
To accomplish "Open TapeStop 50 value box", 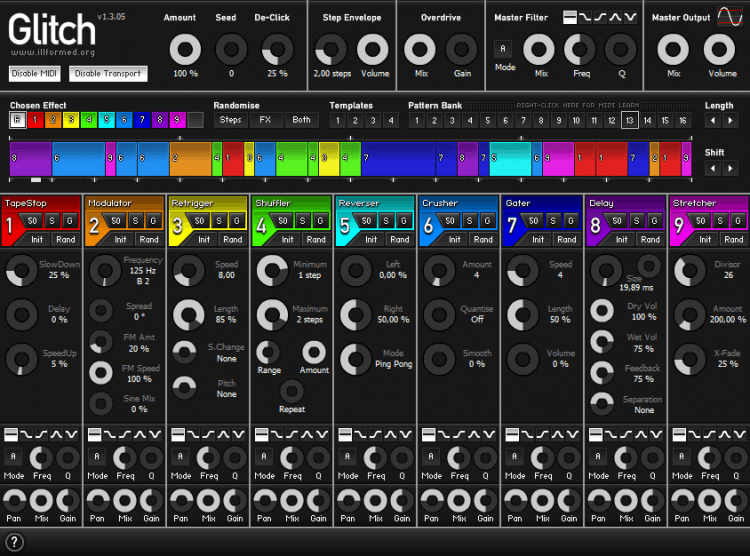I will coord(32,221).
